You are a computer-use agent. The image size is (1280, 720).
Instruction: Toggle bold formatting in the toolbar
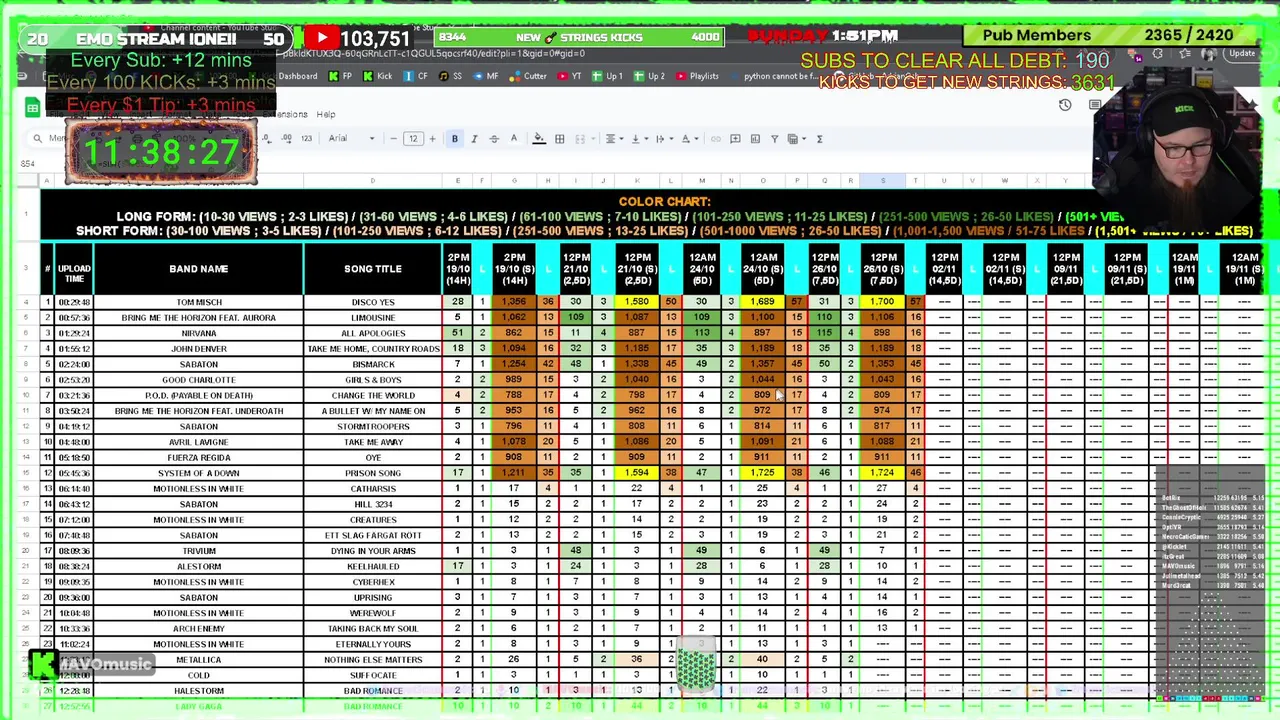(x=454, y=139)
